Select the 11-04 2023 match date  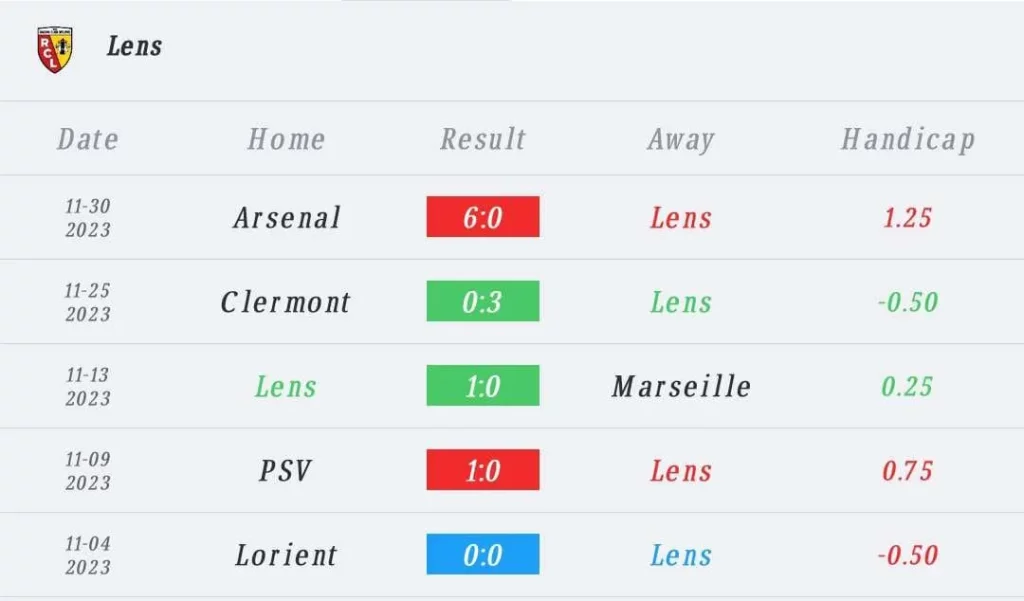(88, 555)
